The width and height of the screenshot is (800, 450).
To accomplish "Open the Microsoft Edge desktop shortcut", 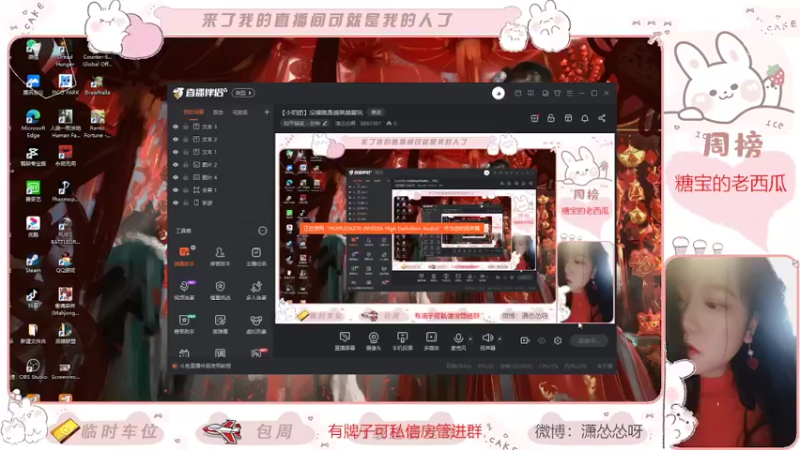I will coord(33,123).
